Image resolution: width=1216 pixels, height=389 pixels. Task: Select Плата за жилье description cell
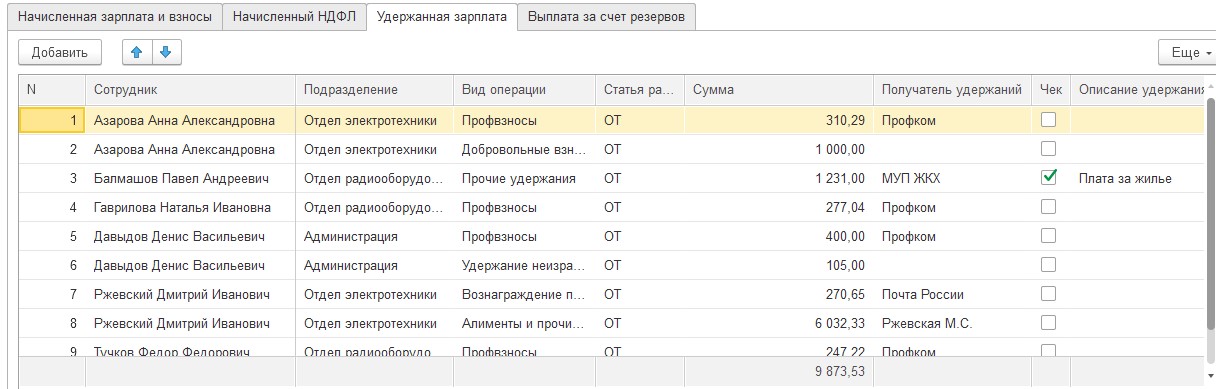[x=1137, y=178]
